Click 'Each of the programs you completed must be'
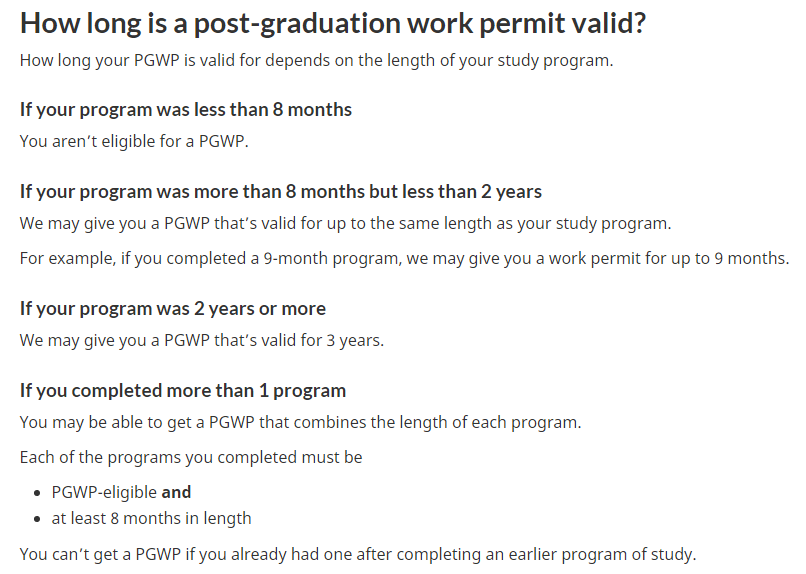Image resolution: width=806 pixels, height=574 pixels. point(191,457)
